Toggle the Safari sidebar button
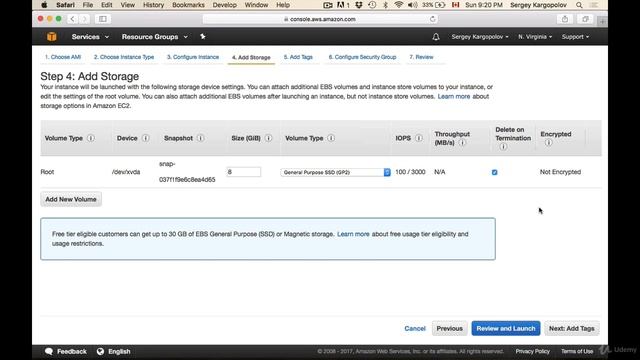Viewport: 640px width, 360px height. (103, 19)
